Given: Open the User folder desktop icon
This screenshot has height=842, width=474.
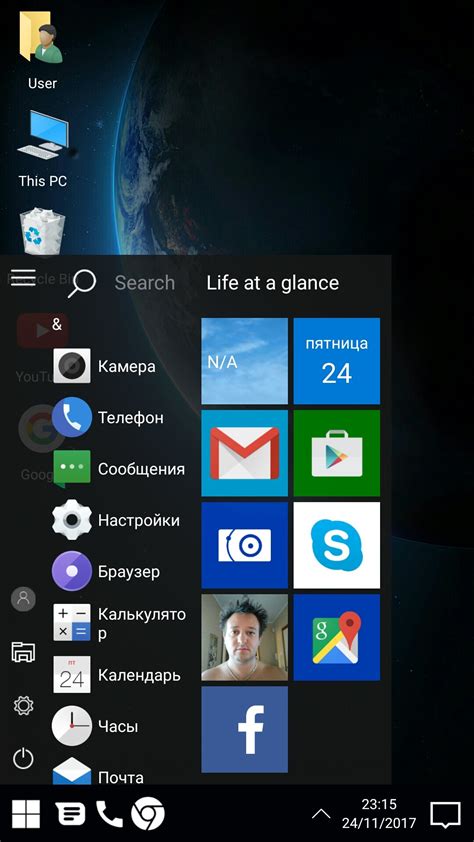Looking at the screenshot, I should coord(42,38).
